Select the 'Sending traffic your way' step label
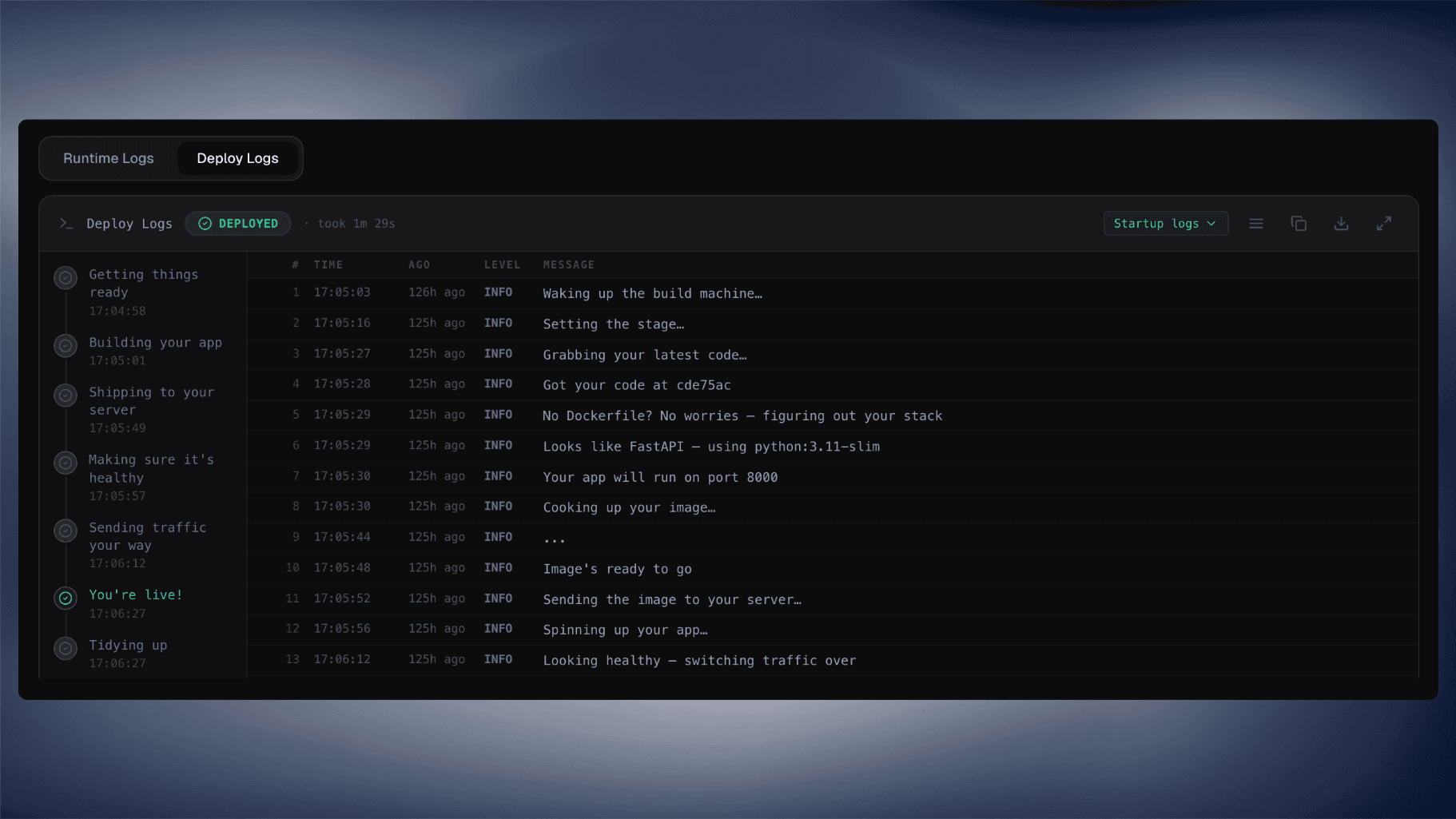This screenshot has height=819, width=1456. point(148,536)
